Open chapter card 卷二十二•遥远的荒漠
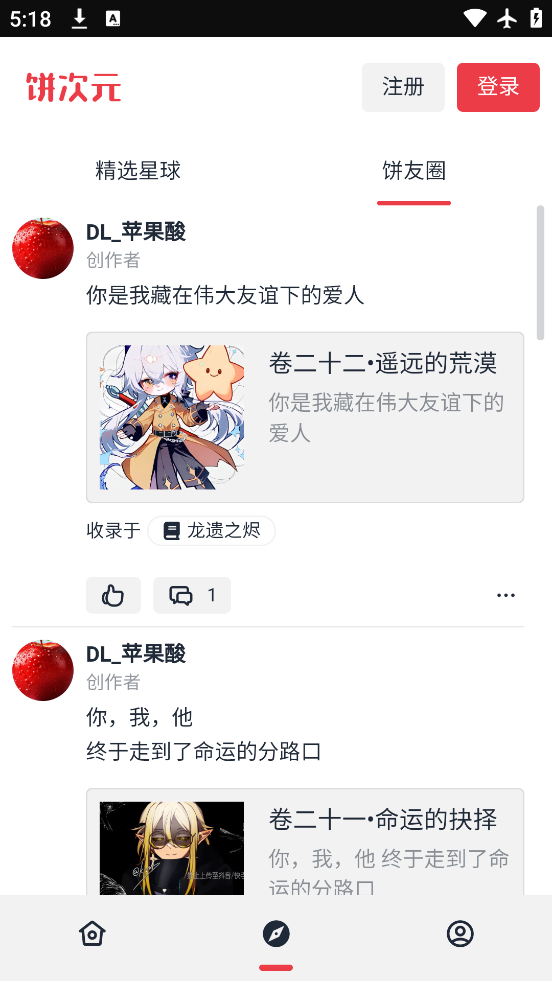This screenshot has width=552, height=981. [305, 417]
